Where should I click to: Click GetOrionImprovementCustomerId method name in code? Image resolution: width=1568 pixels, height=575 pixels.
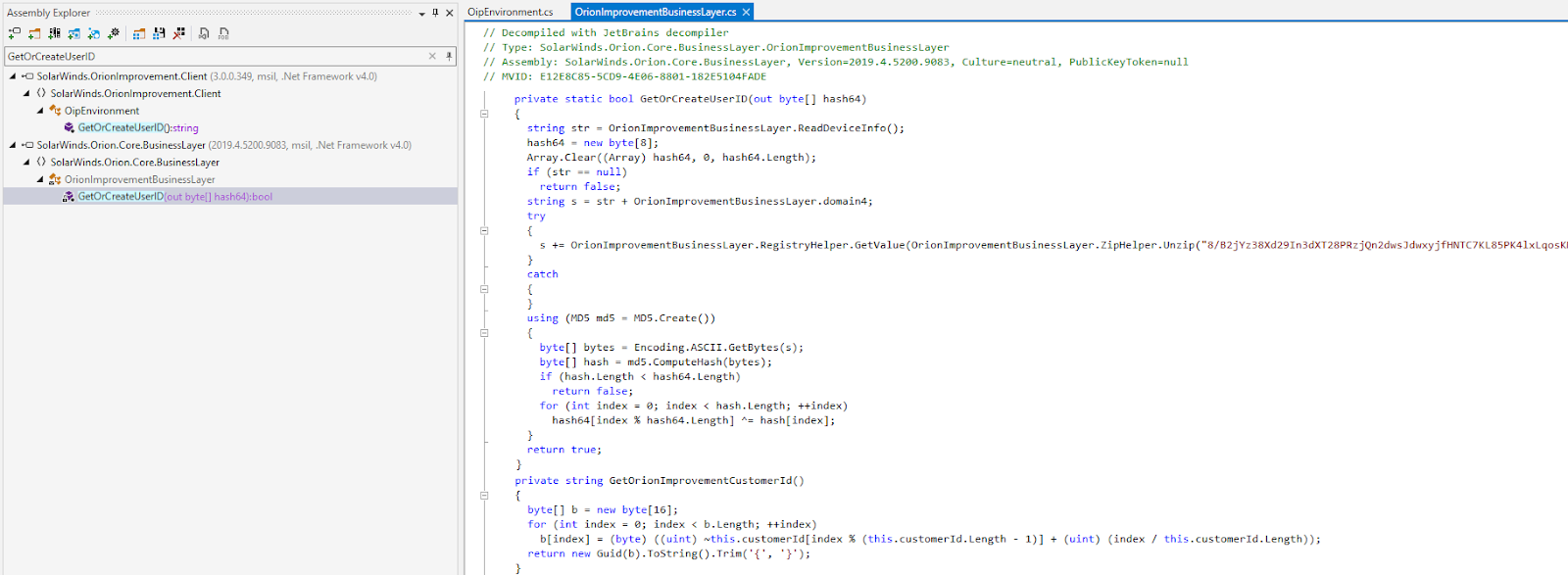tap(700, 481)
